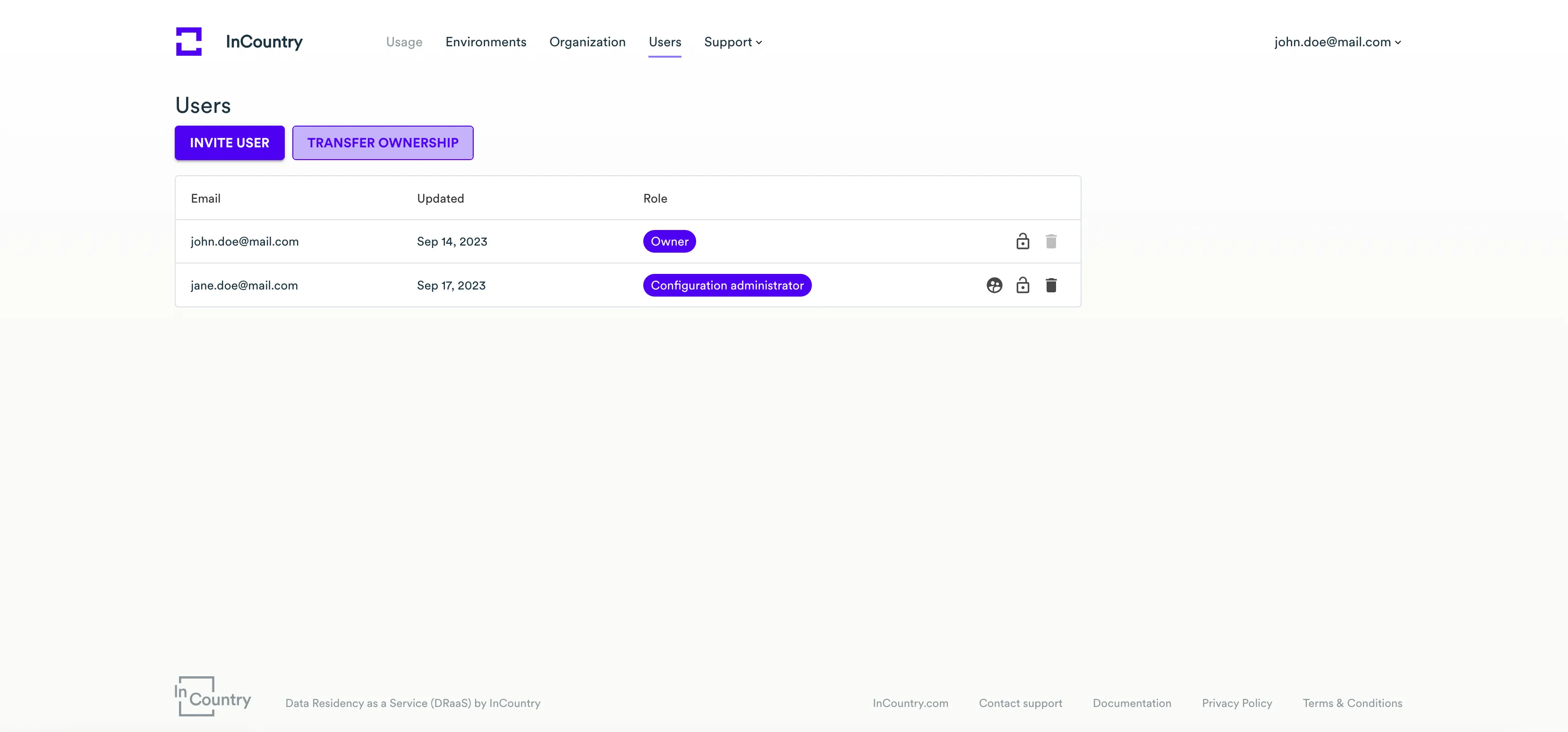Image resolution: width=1568 pixels, height=732 pixels.
Task: Click the InCountry logo icon in header
Action: pos(189,42)
